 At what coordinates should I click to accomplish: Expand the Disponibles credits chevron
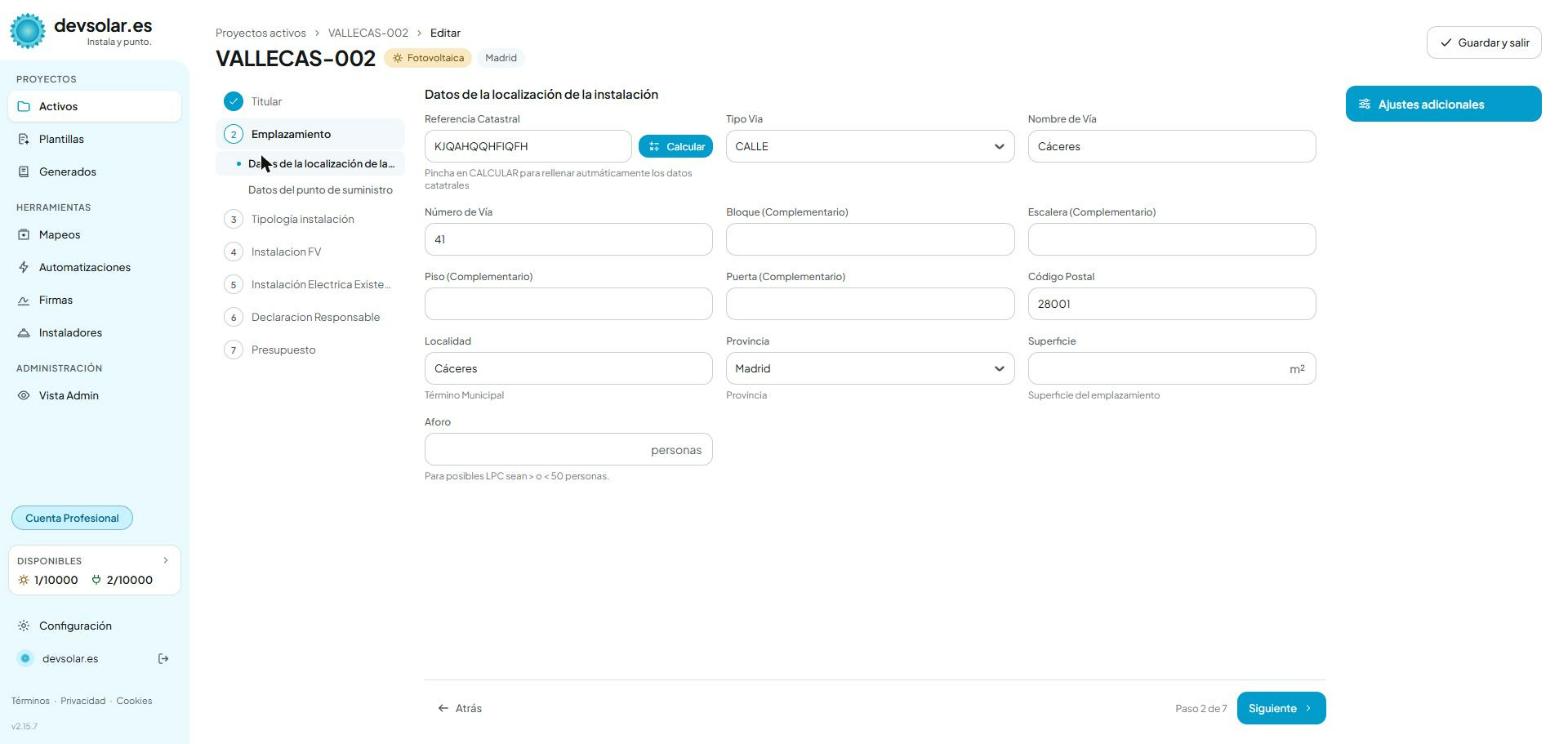coord(166,561)
